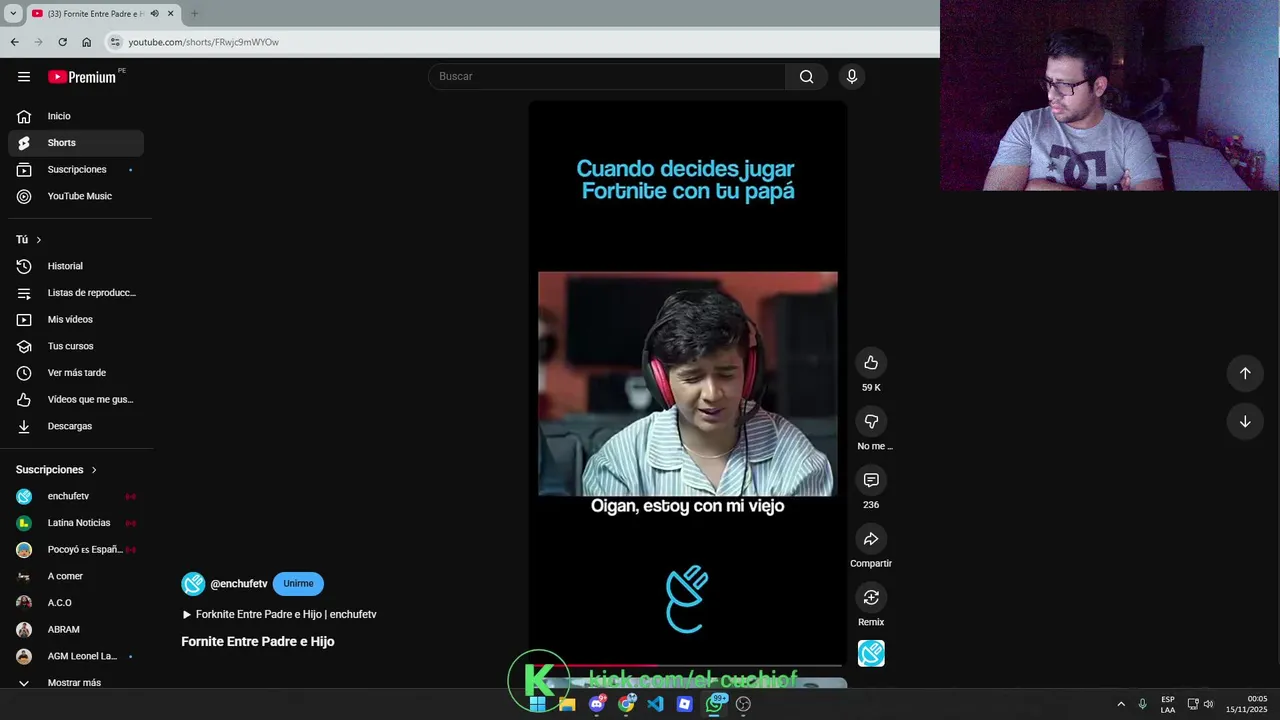Viewport: 1280px width, 720px height.
Task: Dislike the short with thumbs down
Action: pos(871,421)
